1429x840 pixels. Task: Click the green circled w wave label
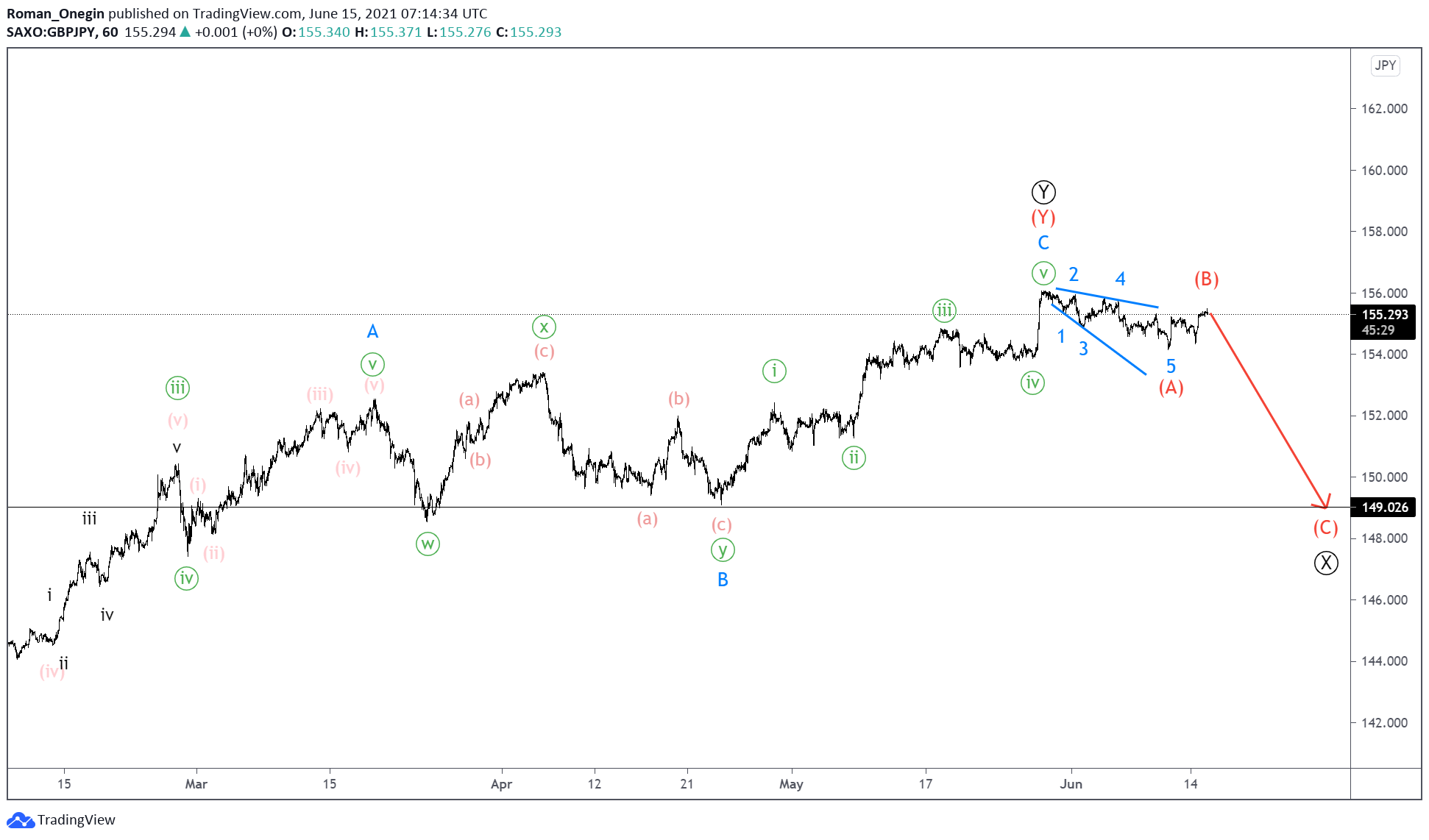coord(428,544)
